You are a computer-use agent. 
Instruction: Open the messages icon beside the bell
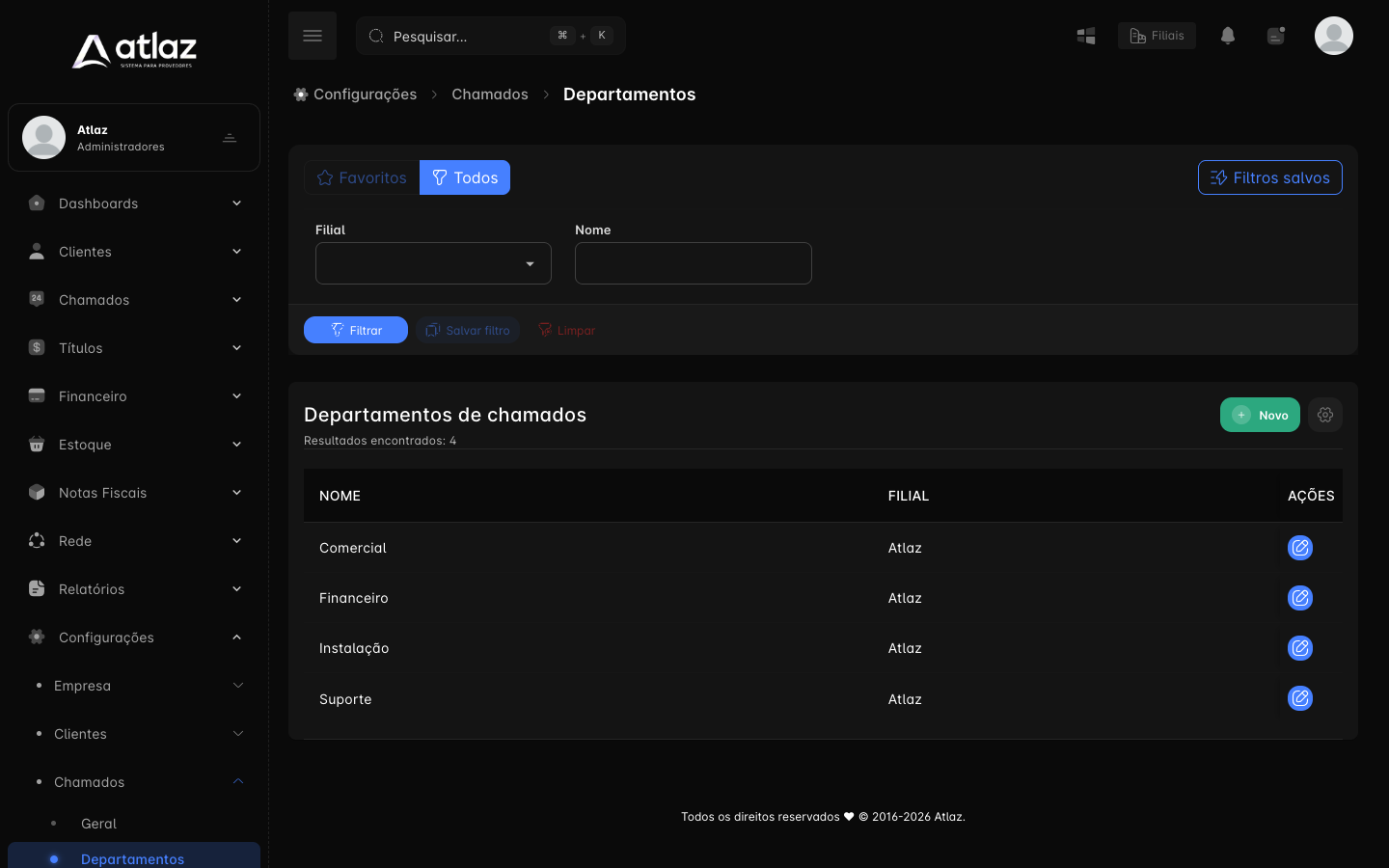click(x=1276, y=36)
